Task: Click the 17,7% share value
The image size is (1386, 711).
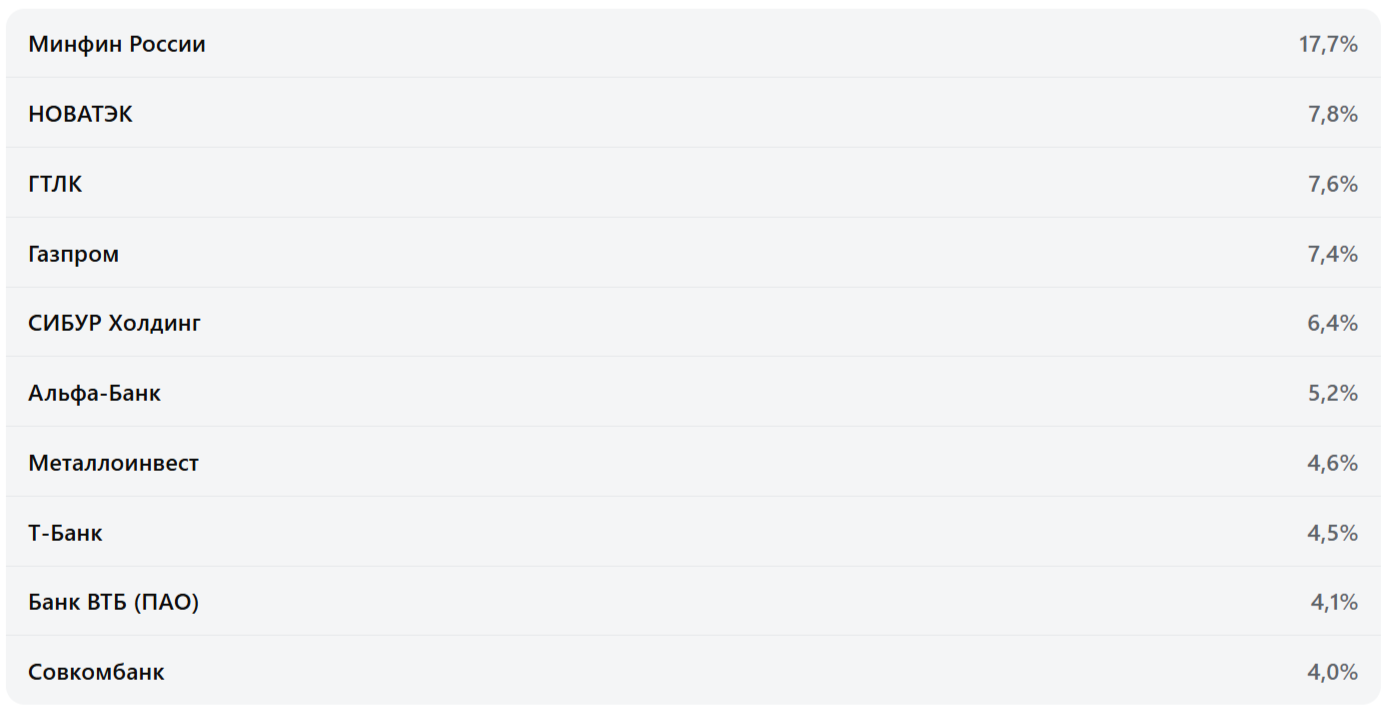Action: point(1328,44)
